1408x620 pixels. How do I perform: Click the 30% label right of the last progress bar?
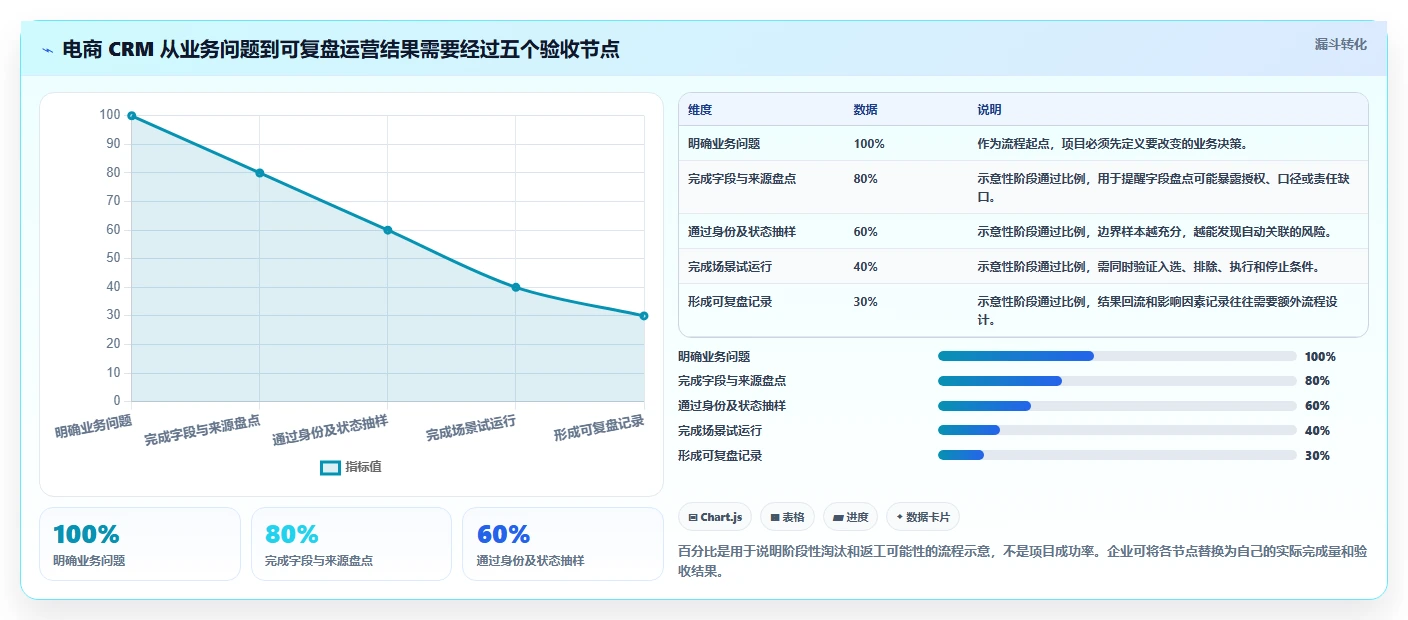[x=1317, y=456]
